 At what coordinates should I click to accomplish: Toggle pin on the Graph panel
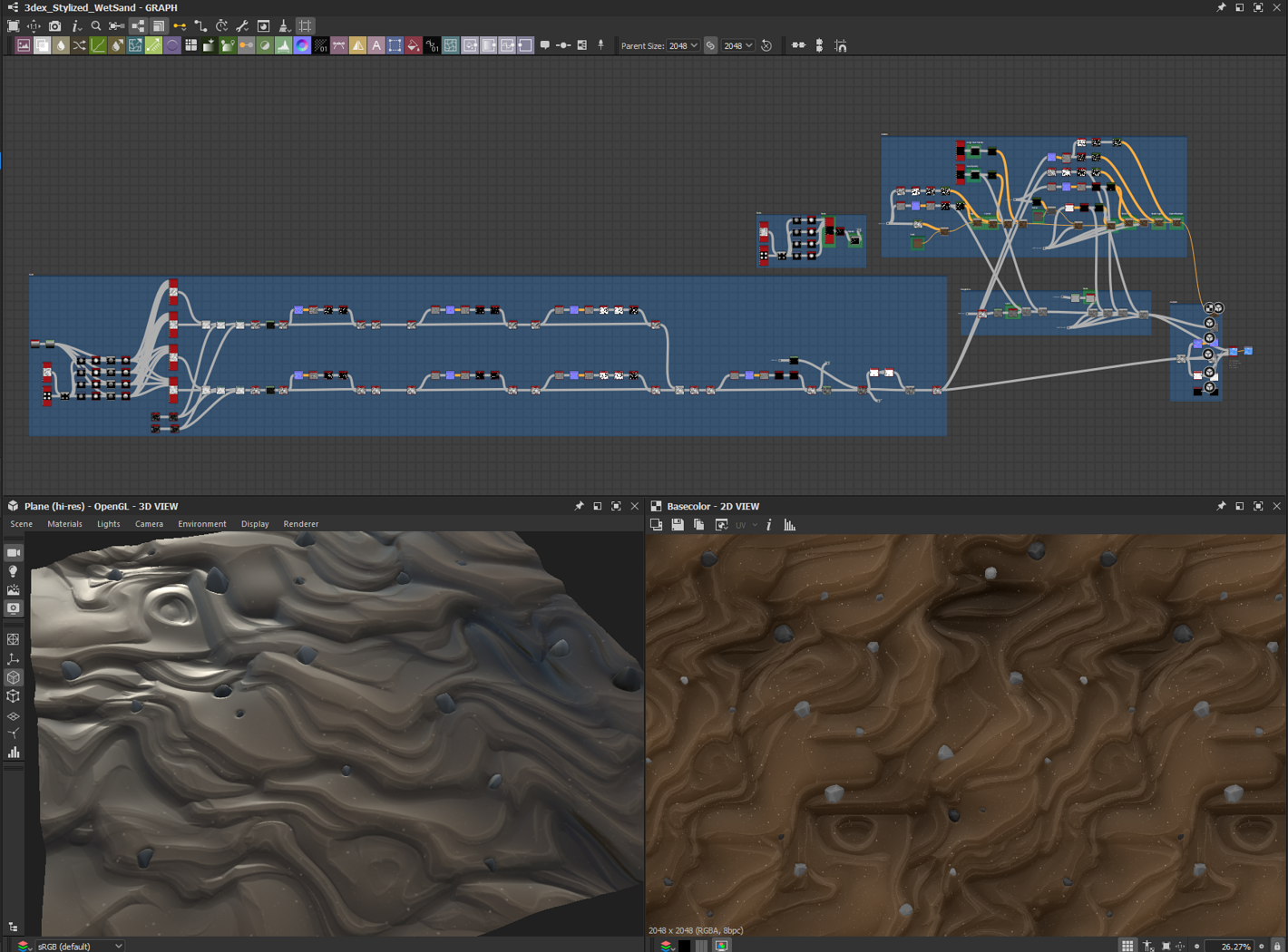coord(1221,7)
